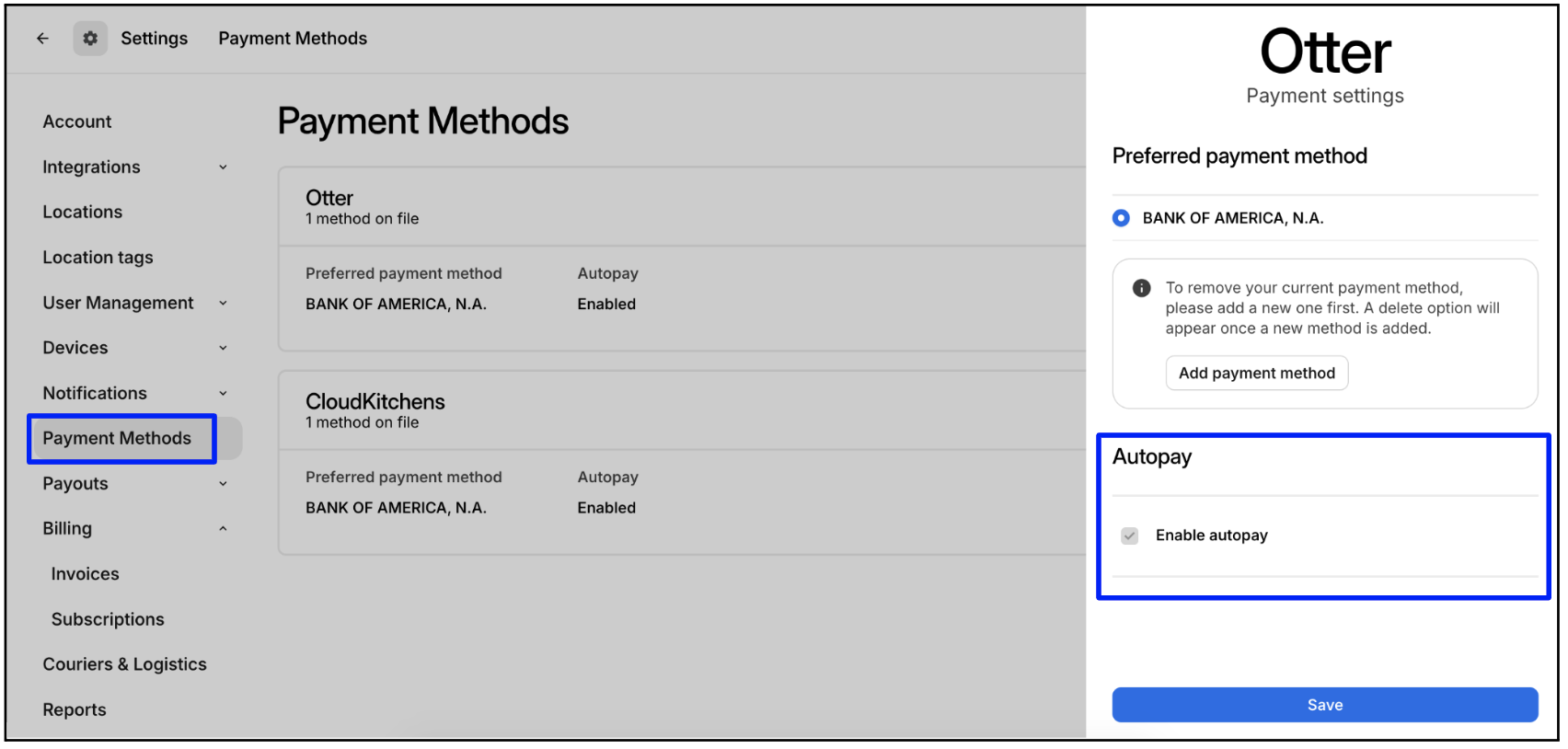Click the Payouts sidebar label
Image resolution: width=1568 pixels, height=749 pixels.
coord(75,484)
